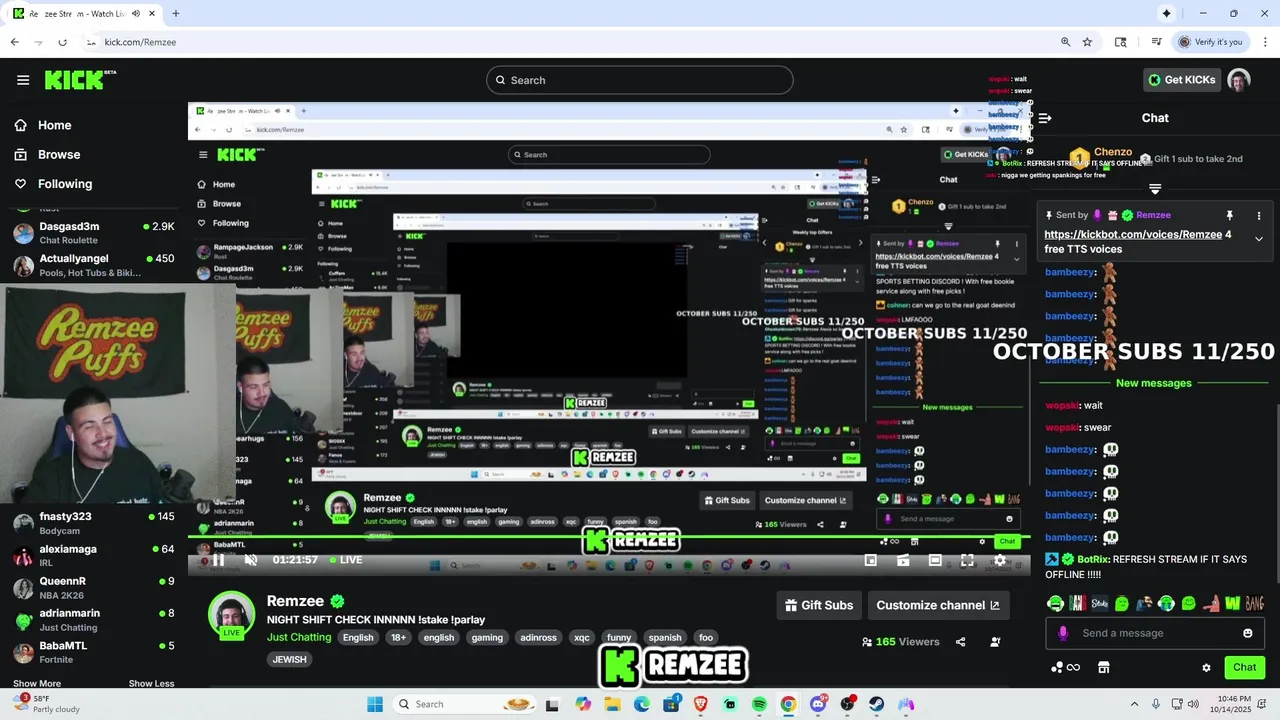The image size is (1280, 720).
Task: Select the adinross tag
Action: (x=538, y=638)
